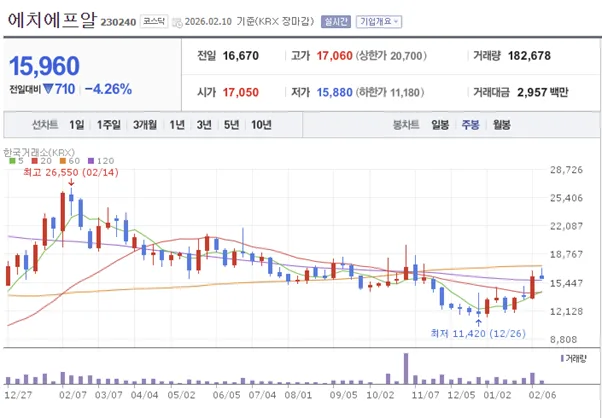Click the stock code 230240
This screenshot has height=418, width=602.
point(118,22)
